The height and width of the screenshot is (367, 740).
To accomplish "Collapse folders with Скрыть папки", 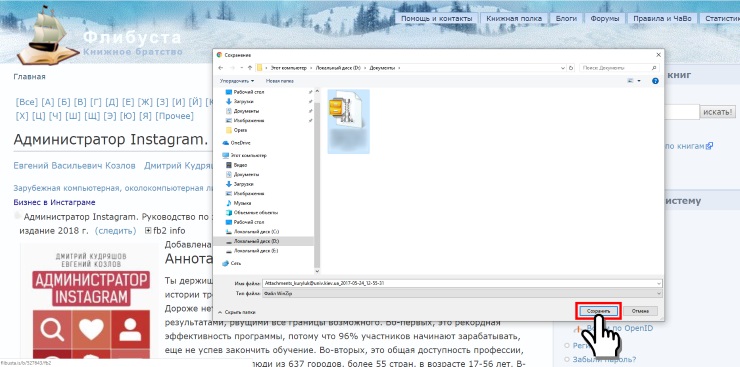I will (237, 312).
